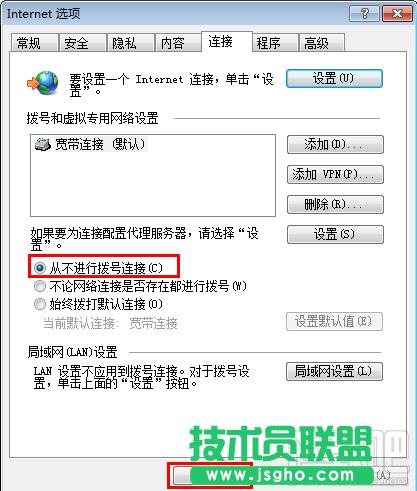Image resolution: width=417 pixels, height=491 pixels.
Task: Open the 高级 tab
Action: 321,43
